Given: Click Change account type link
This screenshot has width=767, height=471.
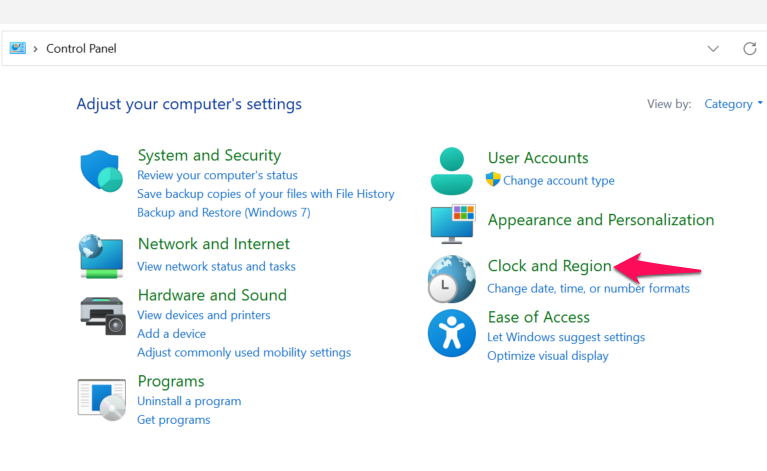Looking at the screenshot, I should (x=559, y=180).
